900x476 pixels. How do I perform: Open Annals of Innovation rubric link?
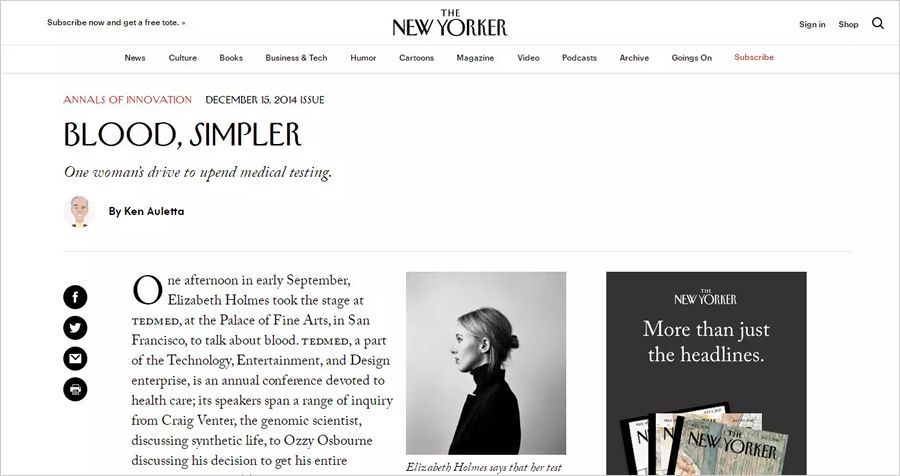[x=127, y=100]
